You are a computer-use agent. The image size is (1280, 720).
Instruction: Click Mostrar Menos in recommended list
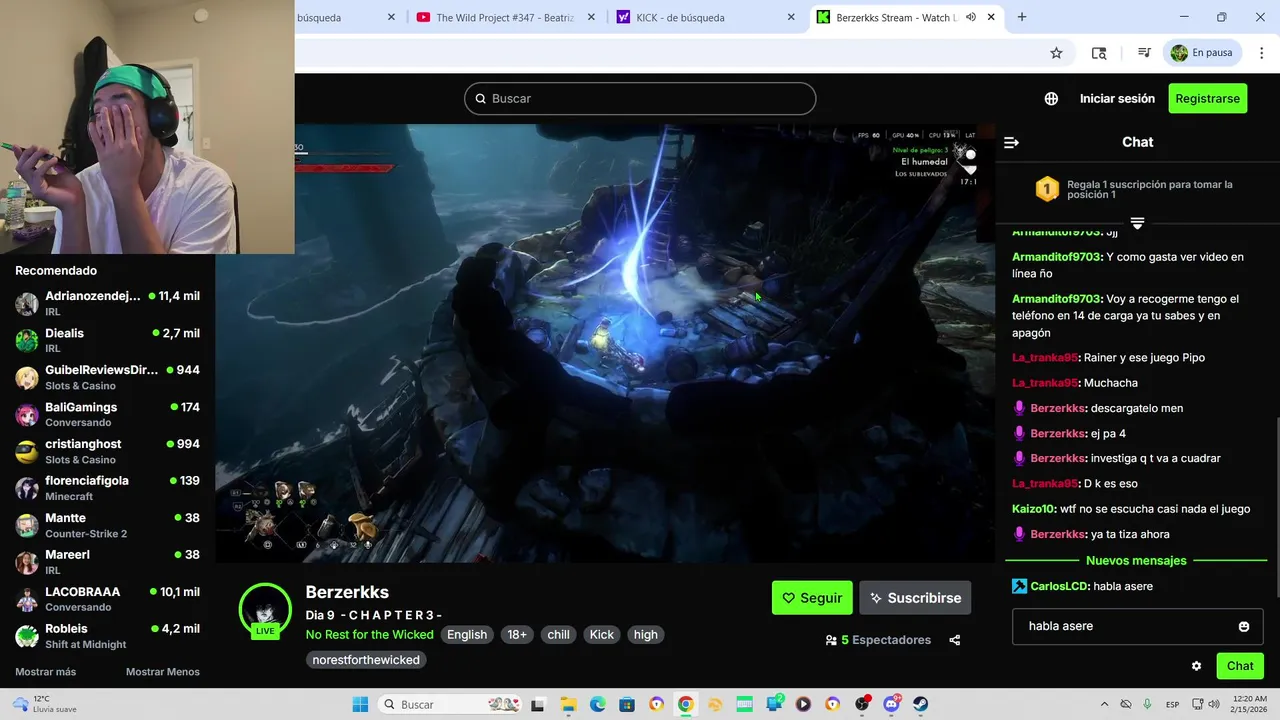163,672
